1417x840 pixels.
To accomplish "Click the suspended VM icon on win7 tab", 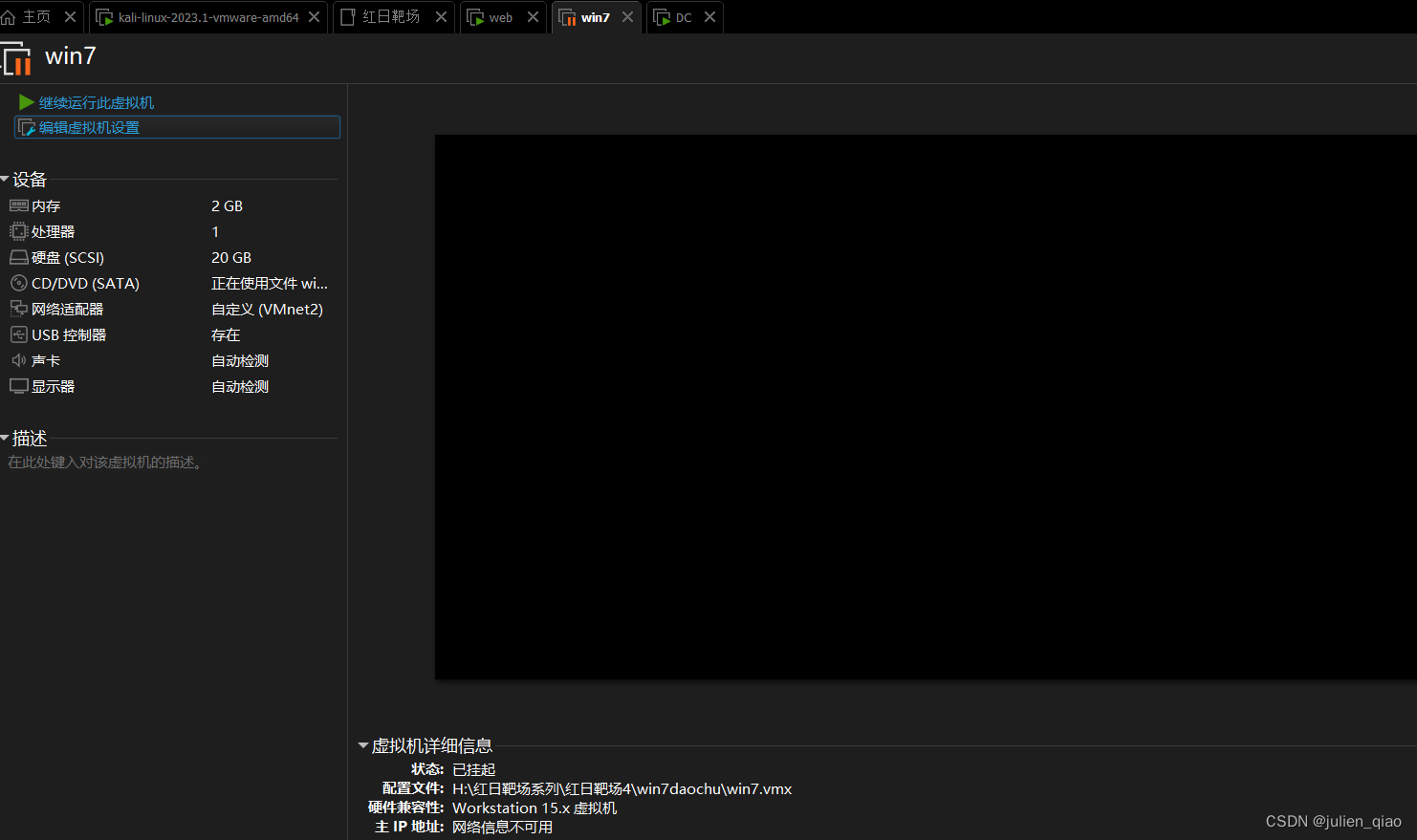I will coord(567,17).
